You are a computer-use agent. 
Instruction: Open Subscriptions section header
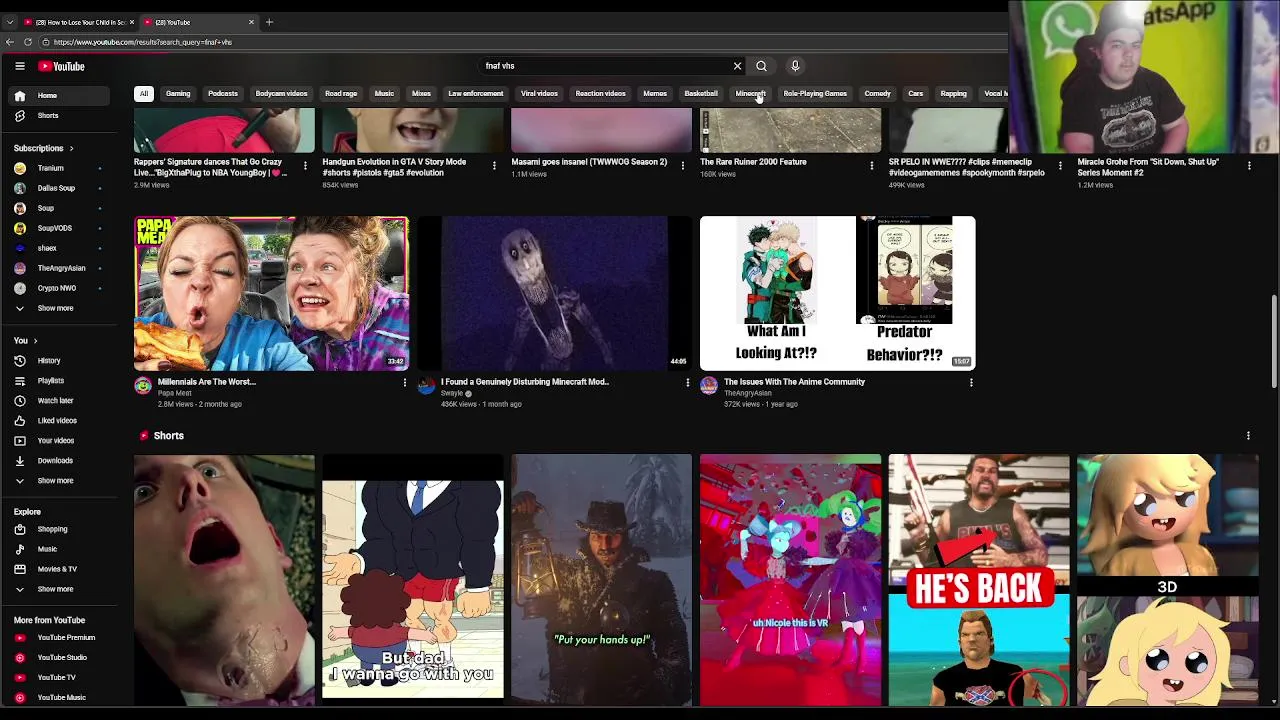[44, 148]
